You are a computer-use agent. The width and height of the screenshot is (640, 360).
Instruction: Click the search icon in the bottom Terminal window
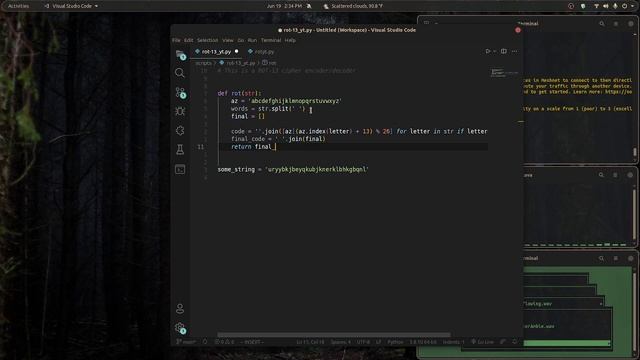(602, 258)
